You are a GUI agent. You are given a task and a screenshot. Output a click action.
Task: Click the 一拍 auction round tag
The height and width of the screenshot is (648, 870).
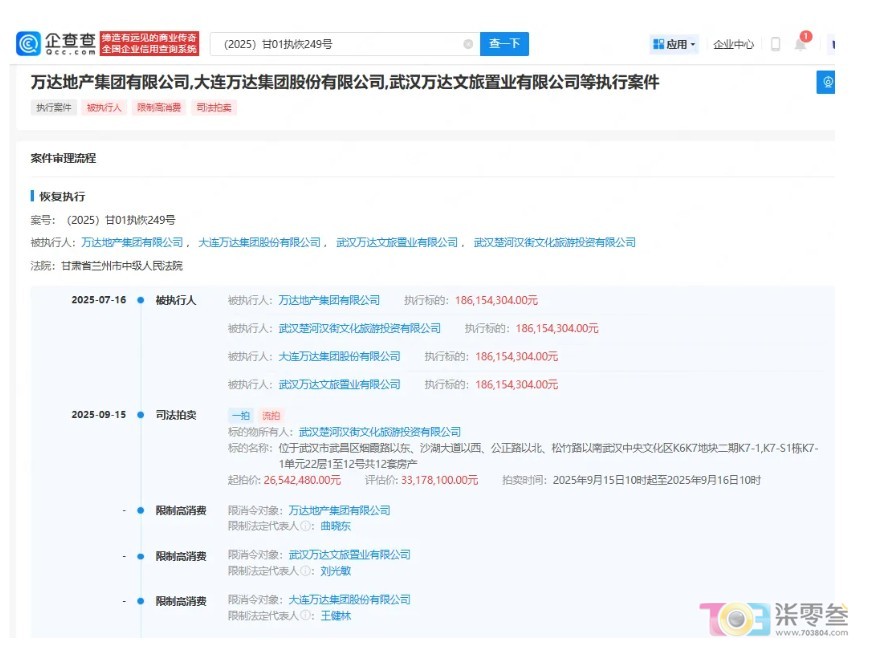[x=240, y=415]
